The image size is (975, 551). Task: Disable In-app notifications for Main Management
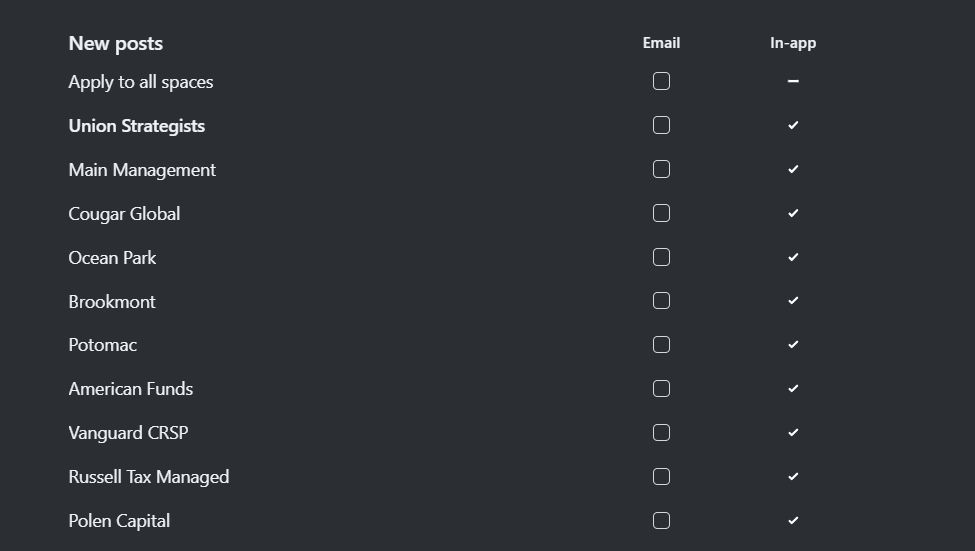pyautogui.click(x=793, y=170)
